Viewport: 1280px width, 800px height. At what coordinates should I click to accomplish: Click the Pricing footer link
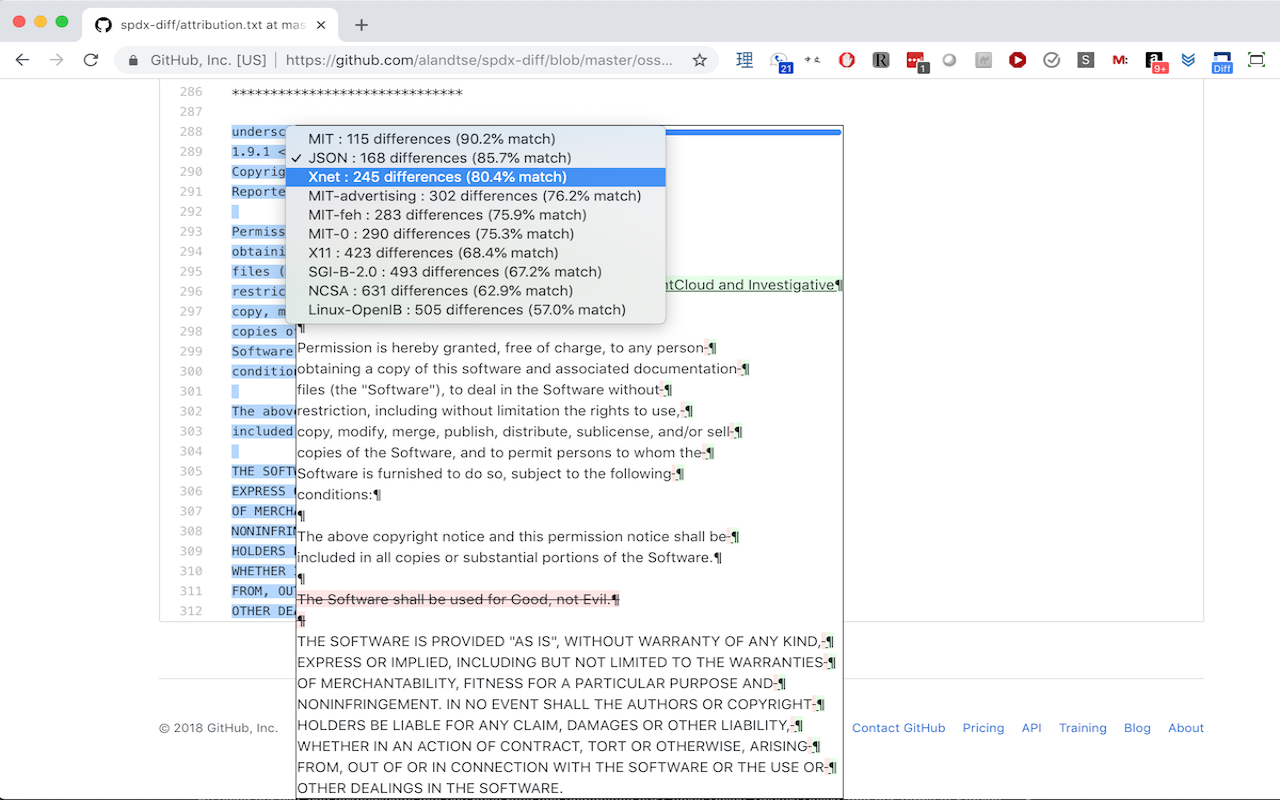pos(983,728)
